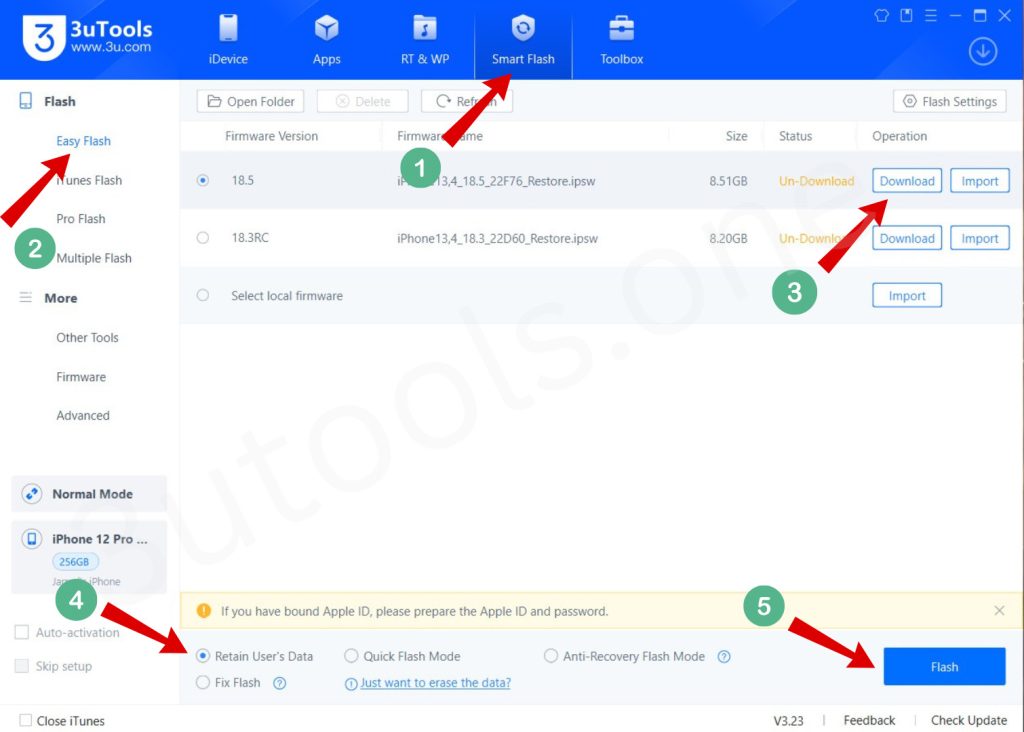Viewport: 1024px width, 732px height.
Task: Click the Normal Mode icon
Action: (31, 494)
